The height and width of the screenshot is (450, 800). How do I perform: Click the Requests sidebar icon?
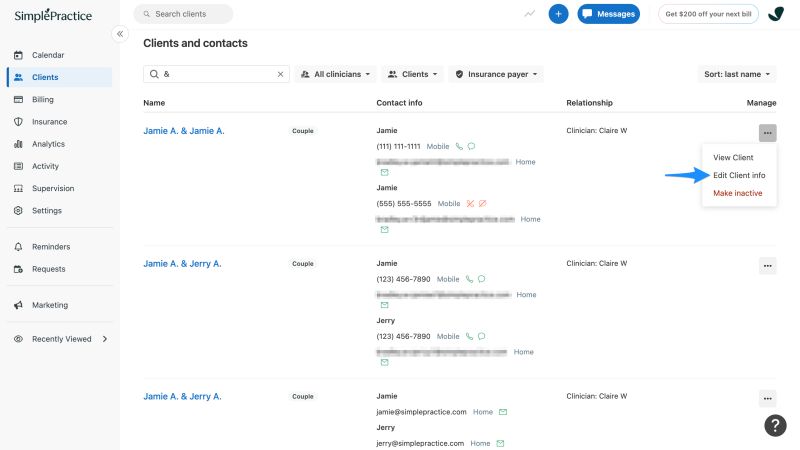coord(18,269)
